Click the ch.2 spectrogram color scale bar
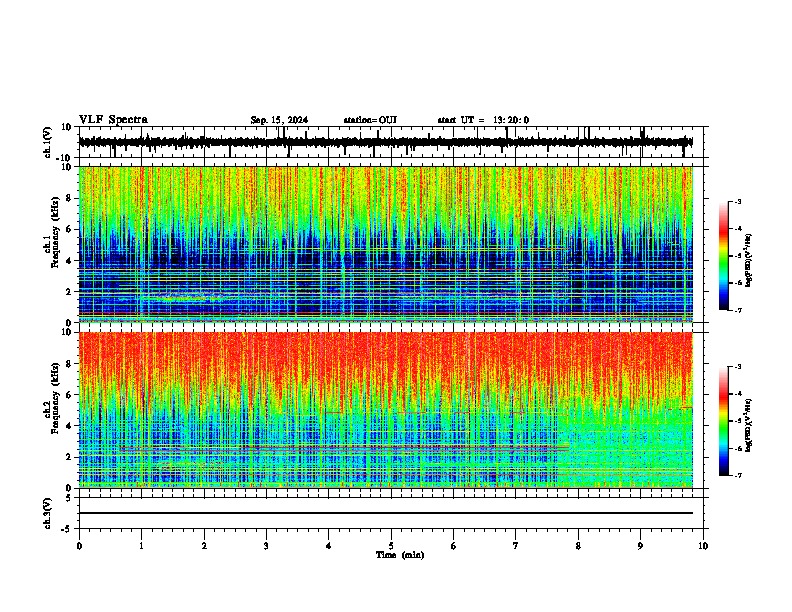The image size is (792, 612). tap(724, 421)
